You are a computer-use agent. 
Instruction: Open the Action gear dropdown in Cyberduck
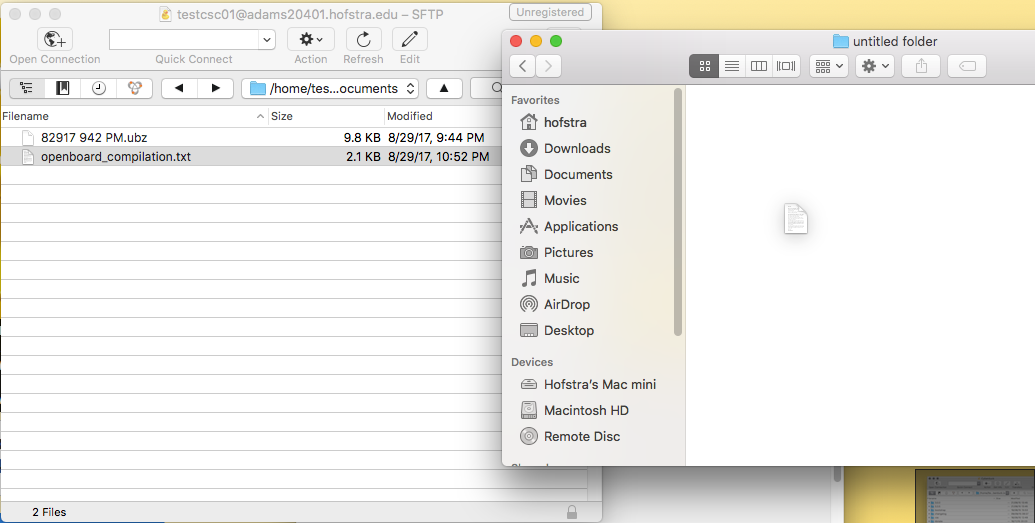click(x=311, y=39)
